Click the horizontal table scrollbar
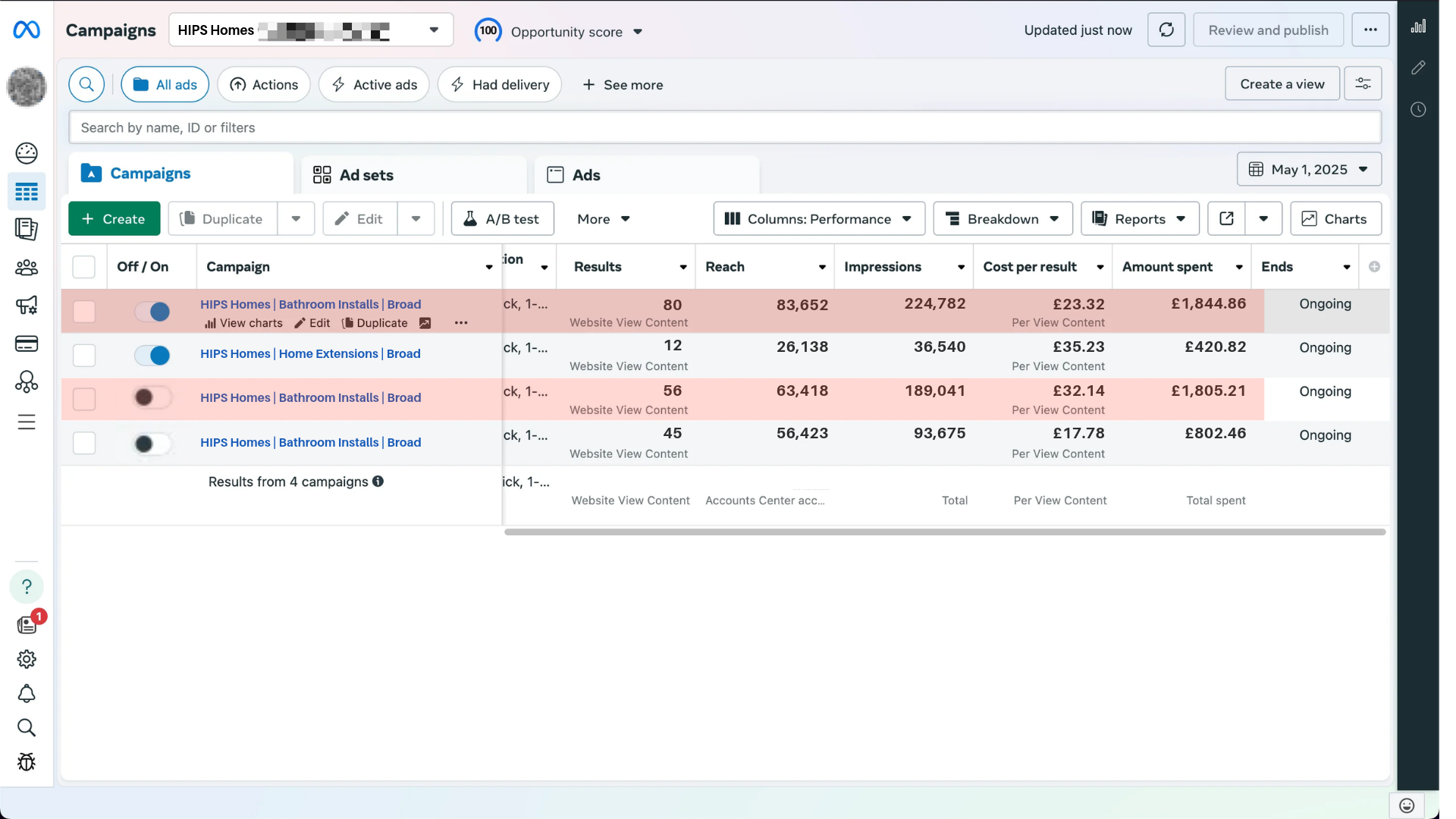This screenshot has height=819, width=1456. pos(945,532)
